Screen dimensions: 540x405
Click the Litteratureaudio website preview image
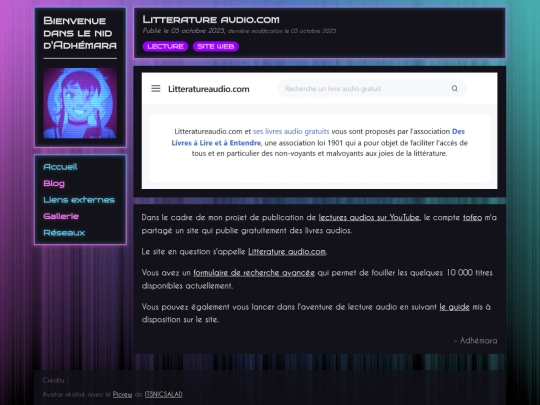pos(319,131)
